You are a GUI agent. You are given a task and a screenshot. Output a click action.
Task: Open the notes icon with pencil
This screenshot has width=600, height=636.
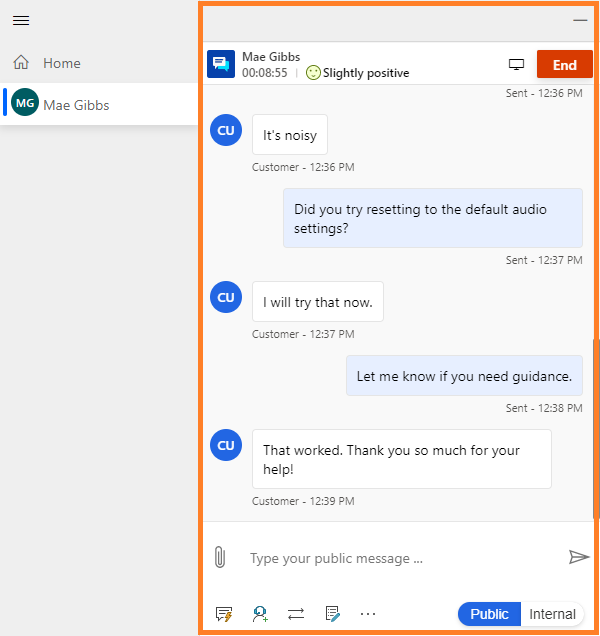pos(332,614)
